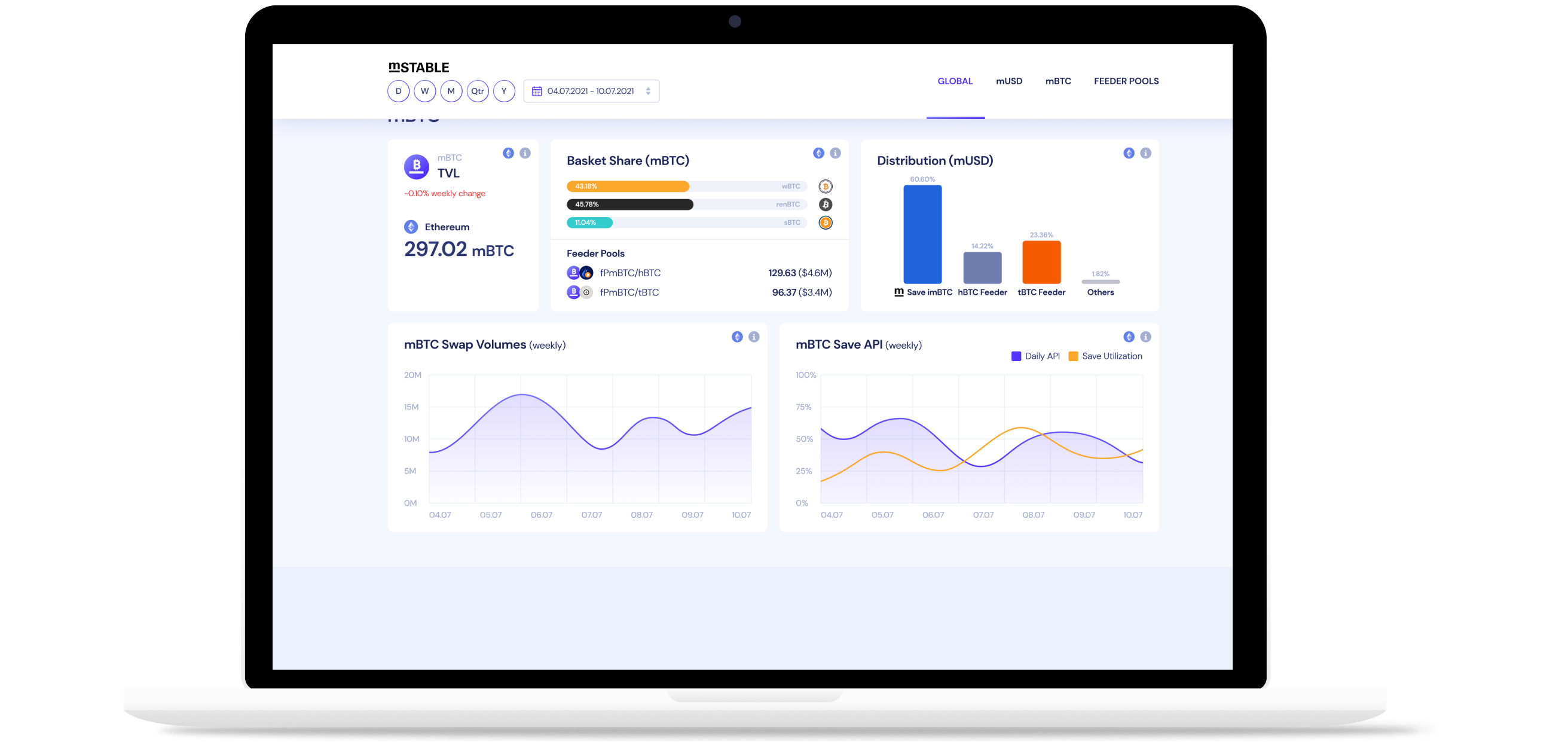This screenshot has height=742, width=1568.
Task: Click the Feeder Pools heading
Action: [x=595, y=254]
